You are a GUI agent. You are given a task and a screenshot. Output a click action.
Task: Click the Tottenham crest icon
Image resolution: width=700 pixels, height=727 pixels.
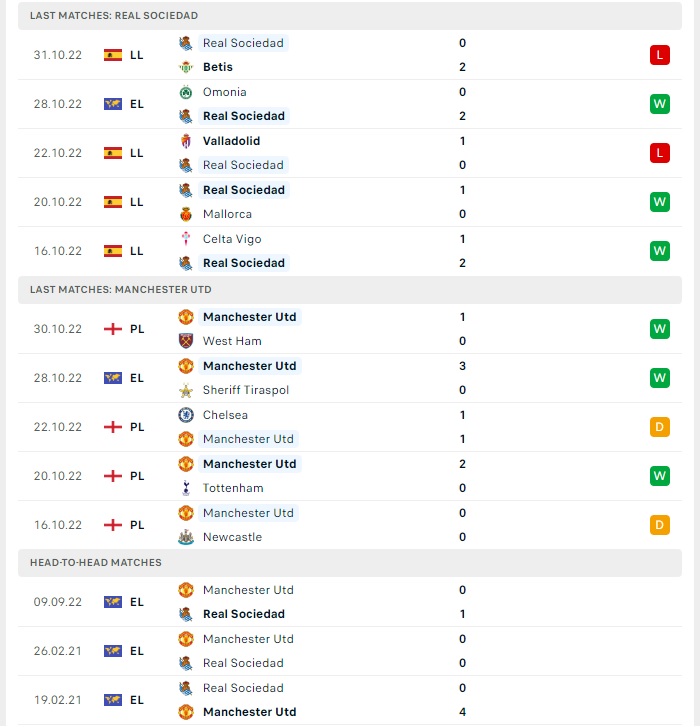pyautogui.click(x=186, y=488)
